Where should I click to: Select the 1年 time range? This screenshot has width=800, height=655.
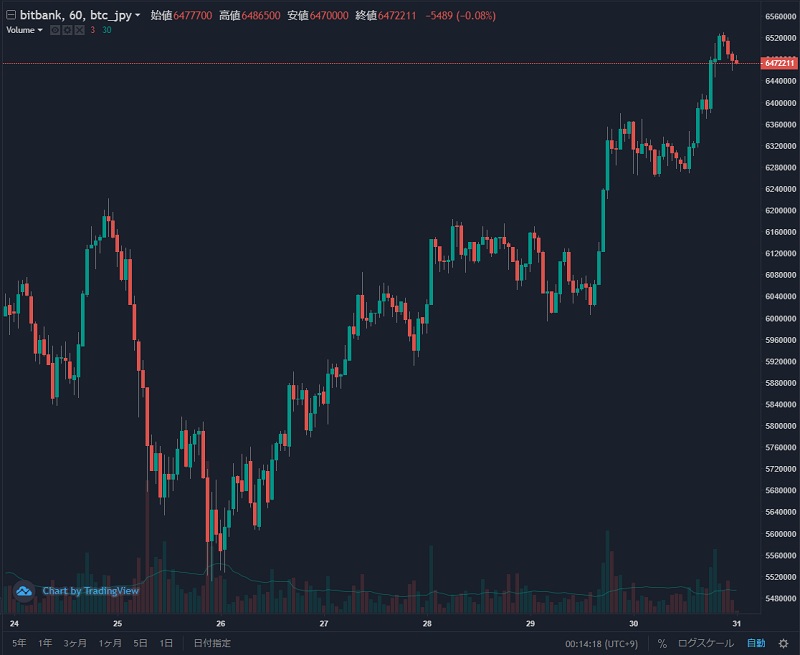click(45, 643)
